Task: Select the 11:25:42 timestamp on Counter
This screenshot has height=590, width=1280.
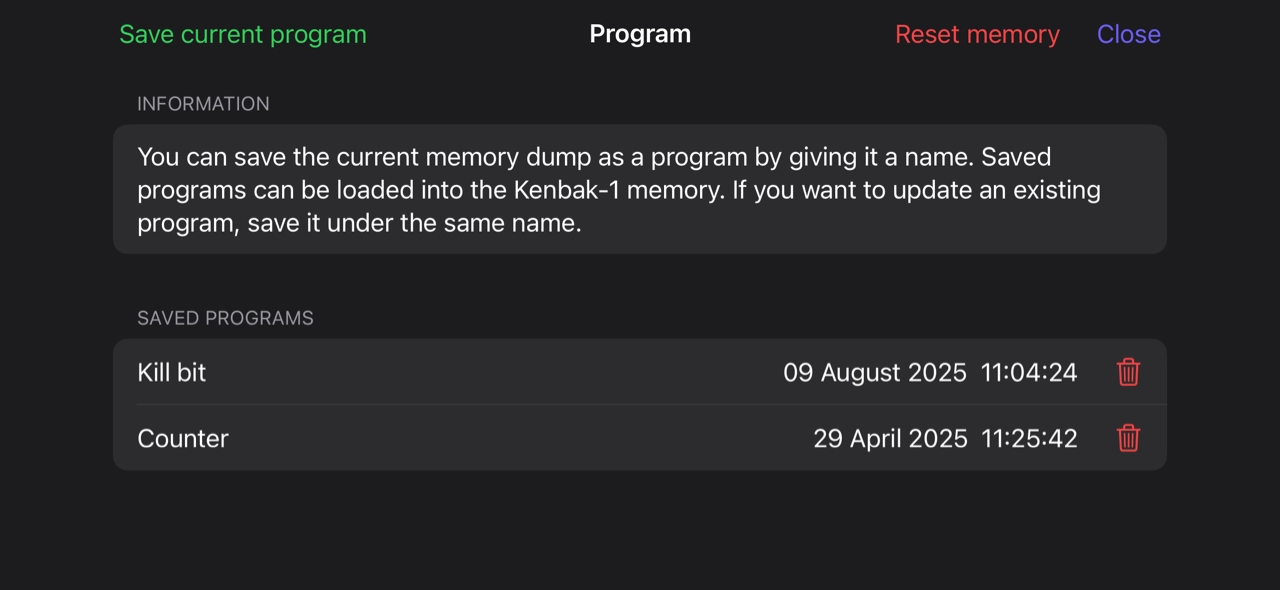Action: pos(1029,438)
